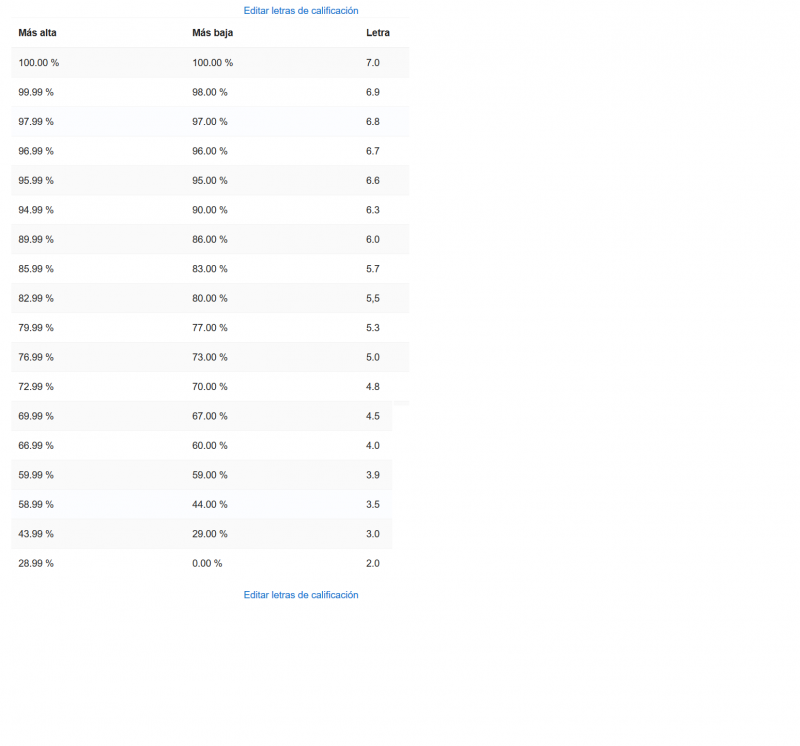
Task: Click the 'Letra' column header
Action: (x=378, y=33)
